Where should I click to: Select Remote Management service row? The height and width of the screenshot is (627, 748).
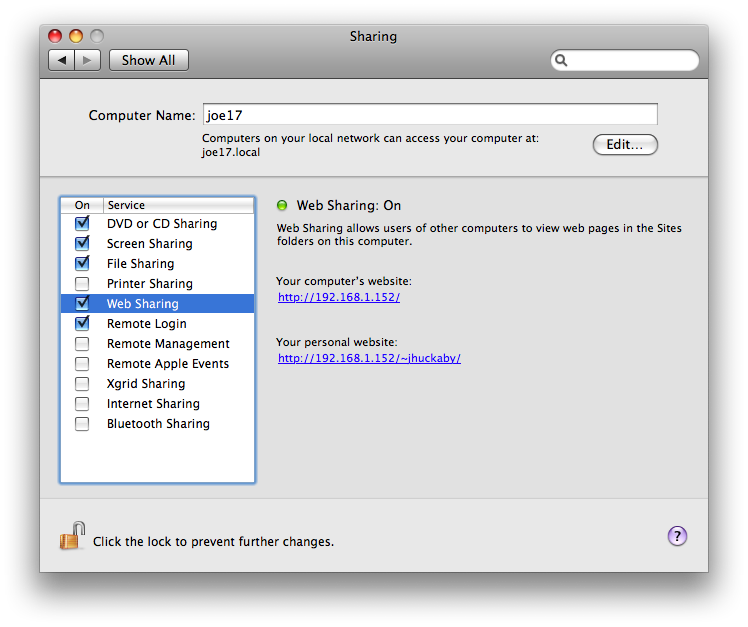pos(168,344)
